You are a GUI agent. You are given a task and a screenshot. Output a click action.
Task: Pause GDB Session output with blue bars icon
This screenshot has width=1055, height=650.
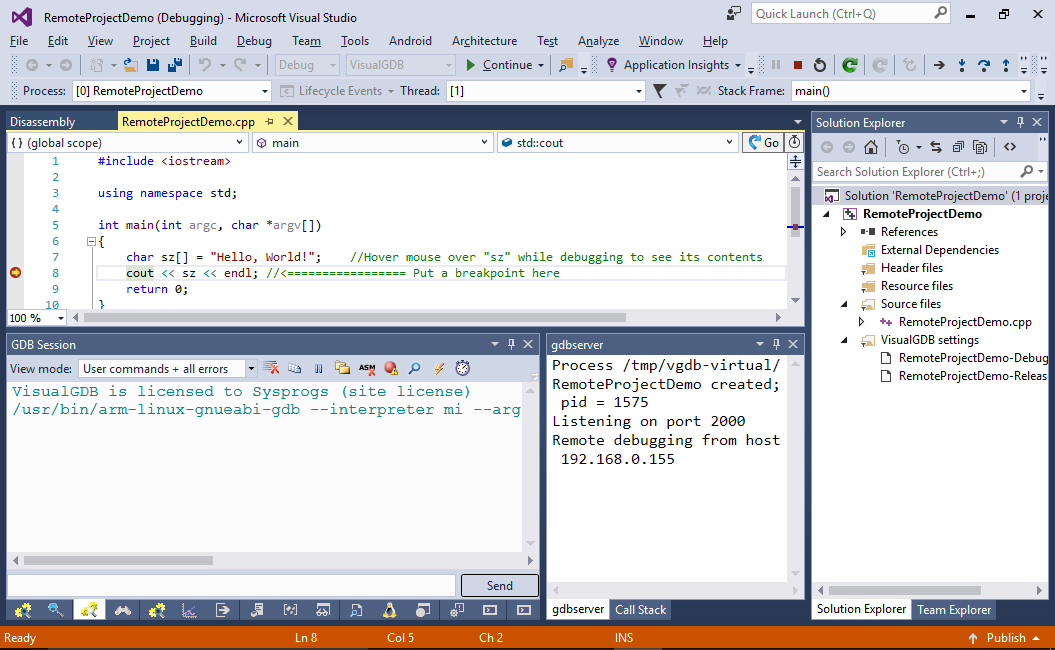(x=319, y=368)
